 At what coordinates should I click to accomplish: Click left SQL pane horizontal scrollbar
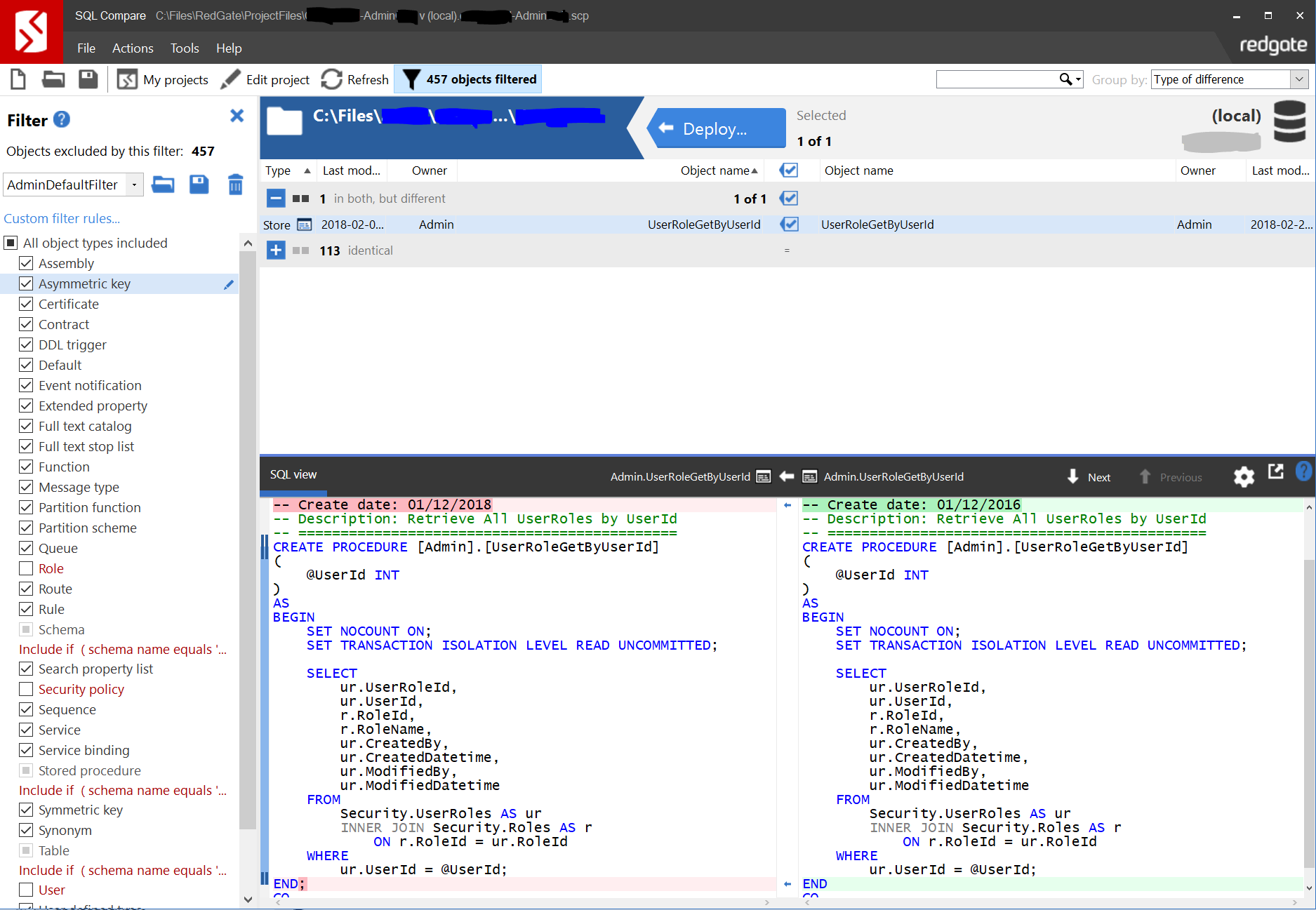click(x=522, y=903)
